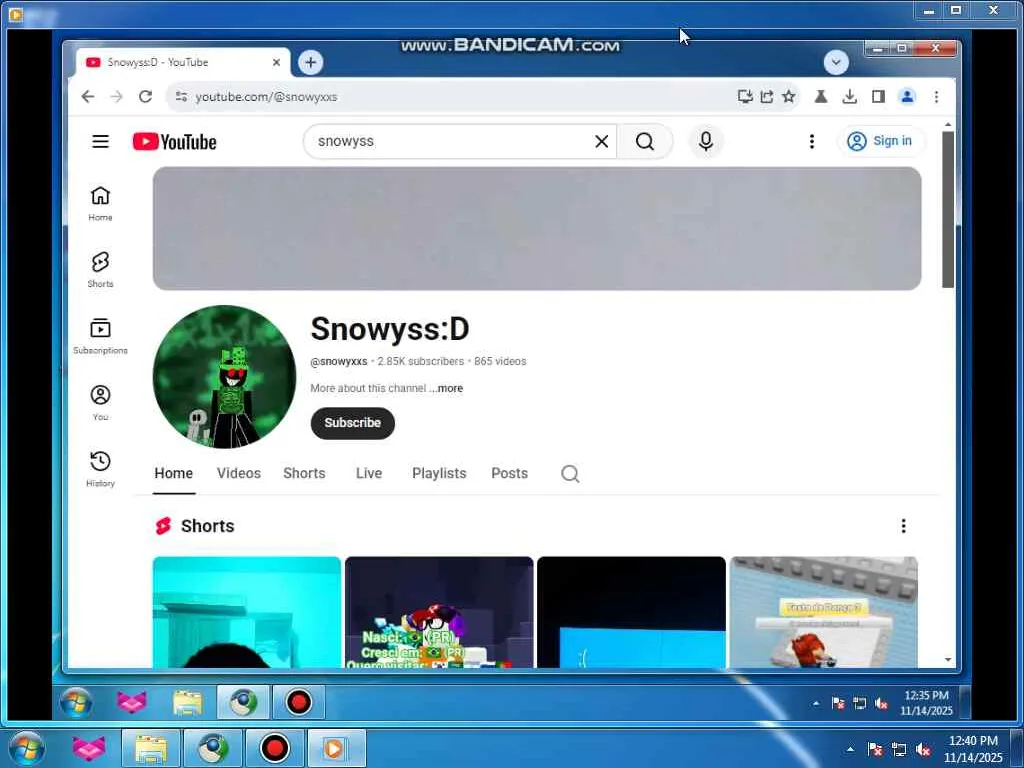Click the page vertical scrollbar thumb
The height and width of the screenshot is (768, 1024).
pyautogui.click(x=948, y=209)
